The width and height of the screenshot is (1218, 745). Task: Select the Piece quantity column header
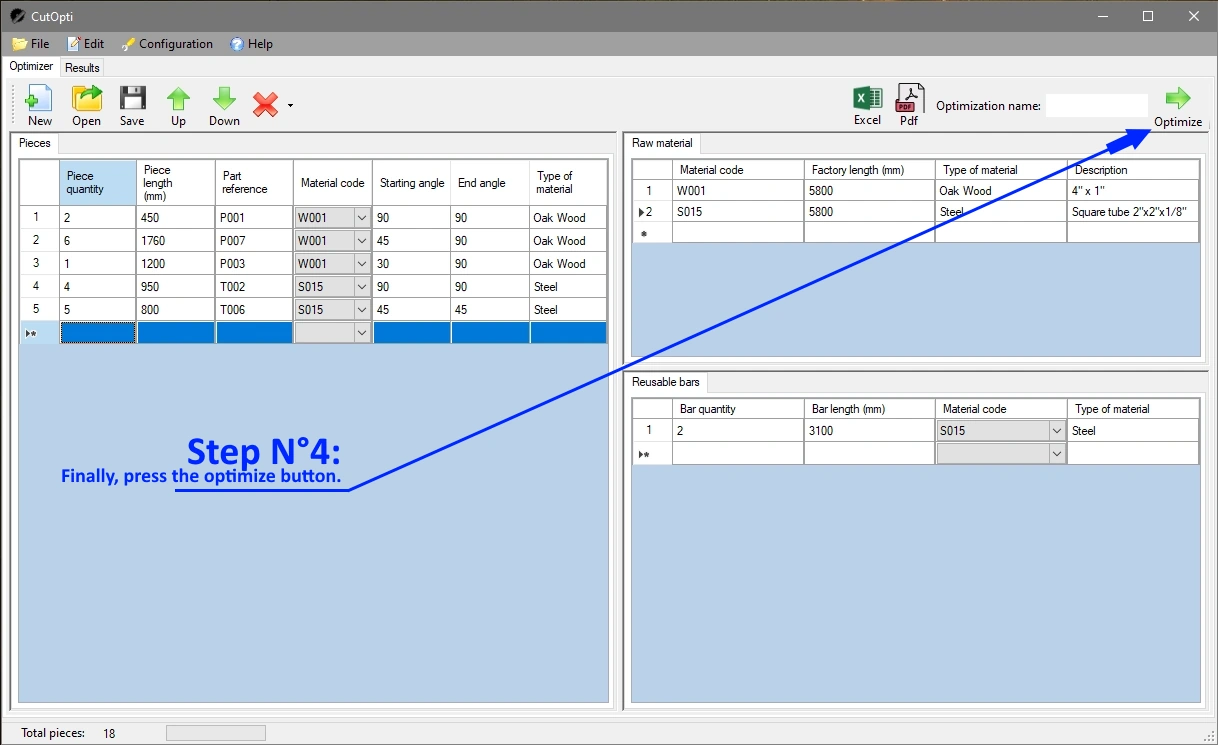pyautogui.click(x=97, y=183)
